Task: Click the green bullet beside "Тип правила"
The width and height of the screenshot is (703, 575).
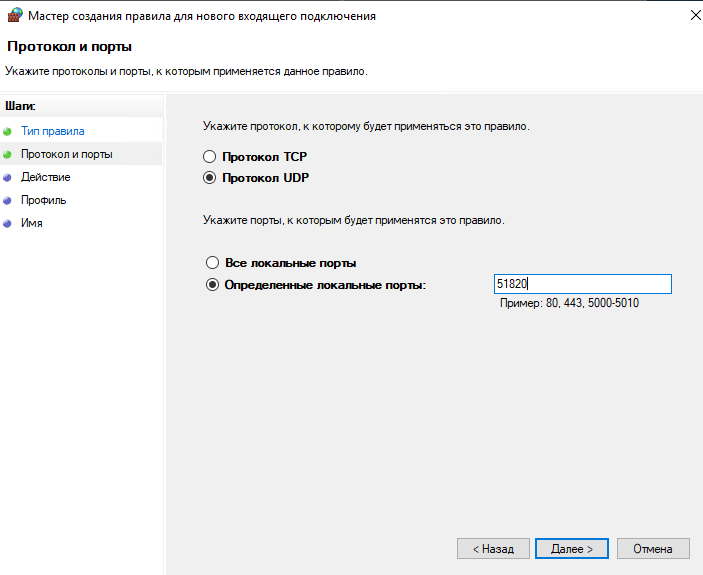Action: point(7,131)
